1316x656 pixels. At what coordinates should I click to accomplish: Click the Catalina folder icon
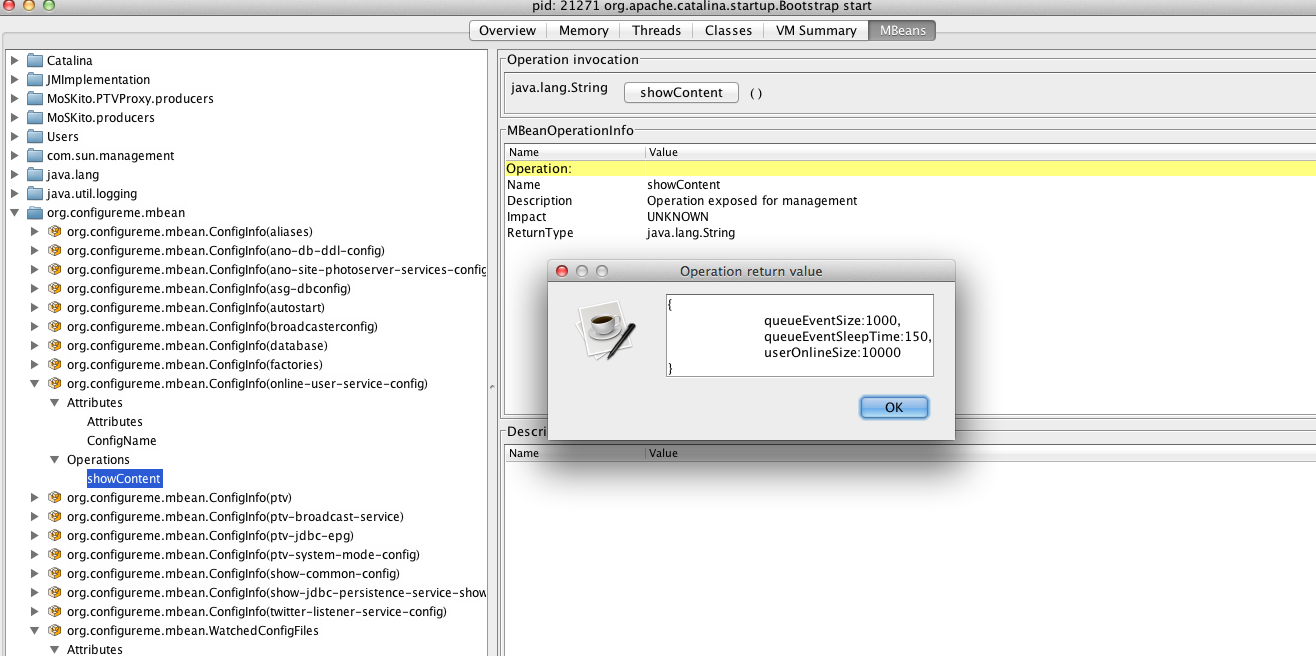tap(35, 60)
